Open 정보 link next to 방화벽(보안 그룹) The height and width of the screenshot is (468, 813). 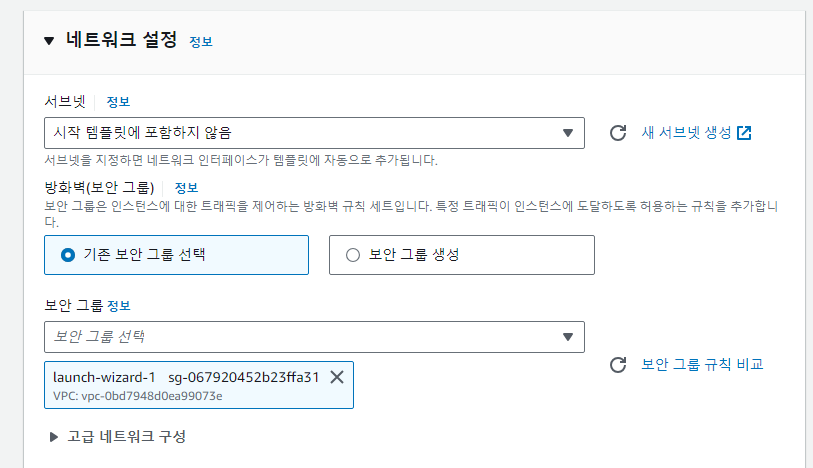[186, 188]
